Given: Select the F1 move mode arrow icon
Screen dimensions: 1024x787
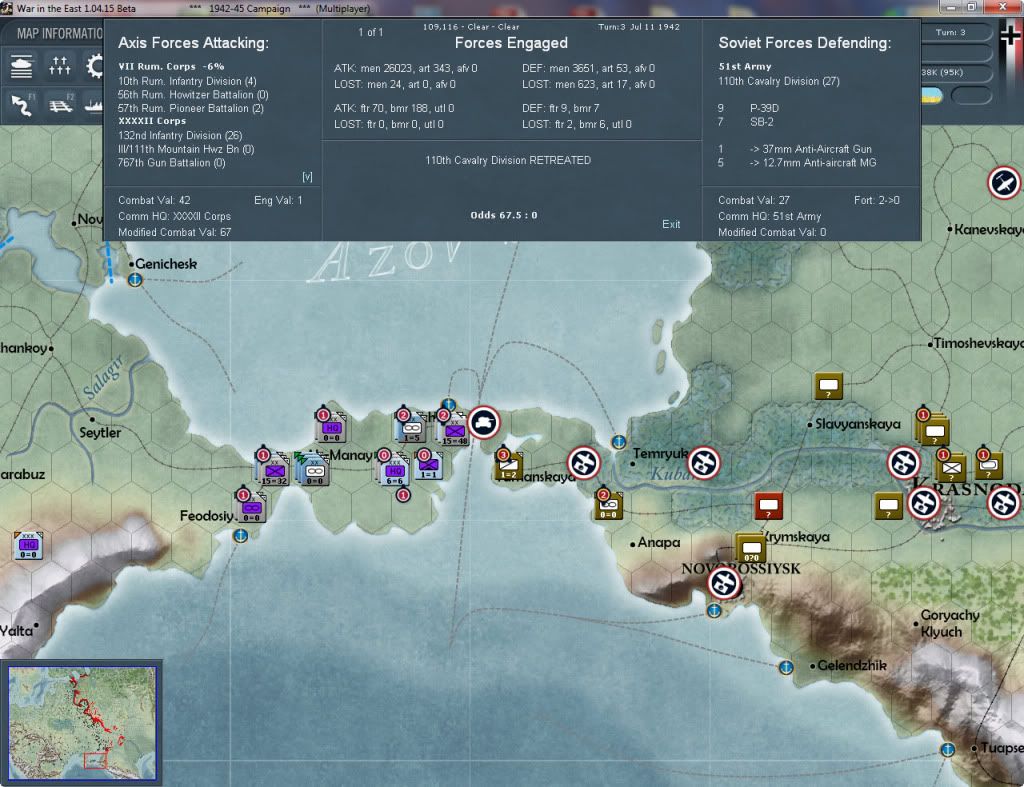Looking at the screenshot, I should (22, 104).
